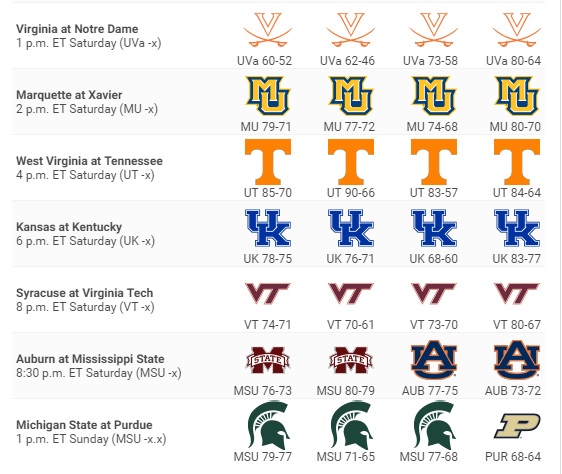This screenshot has width=562, height=474.
Task: Click the Virginia logo above UVa 60-52
Action: tap(267, 30)
